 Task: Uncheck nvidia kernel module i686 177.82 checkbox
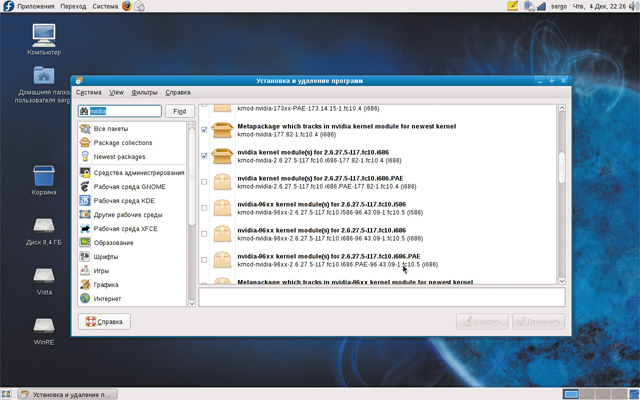(204, 156)
